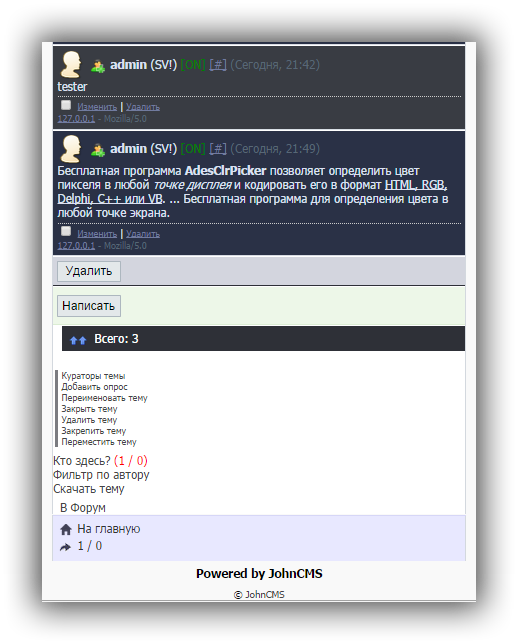Image resolution: width=518 pixels, height=644 pixels.
Task: Click the green user icon in first post
Action: (x=98, y=66)
